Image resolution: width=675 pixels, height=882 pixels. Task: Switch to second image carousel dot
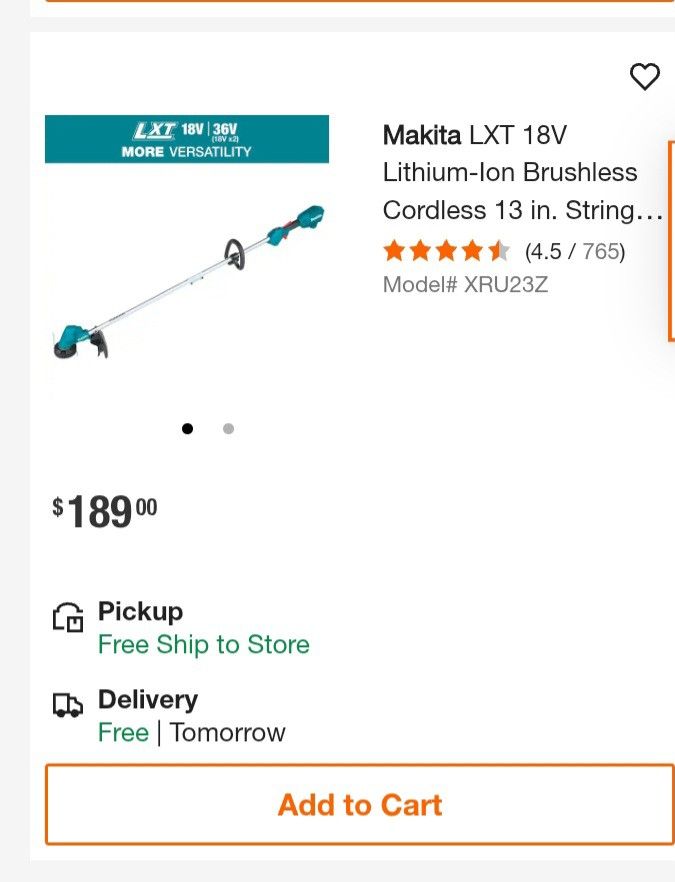(229, 429)
